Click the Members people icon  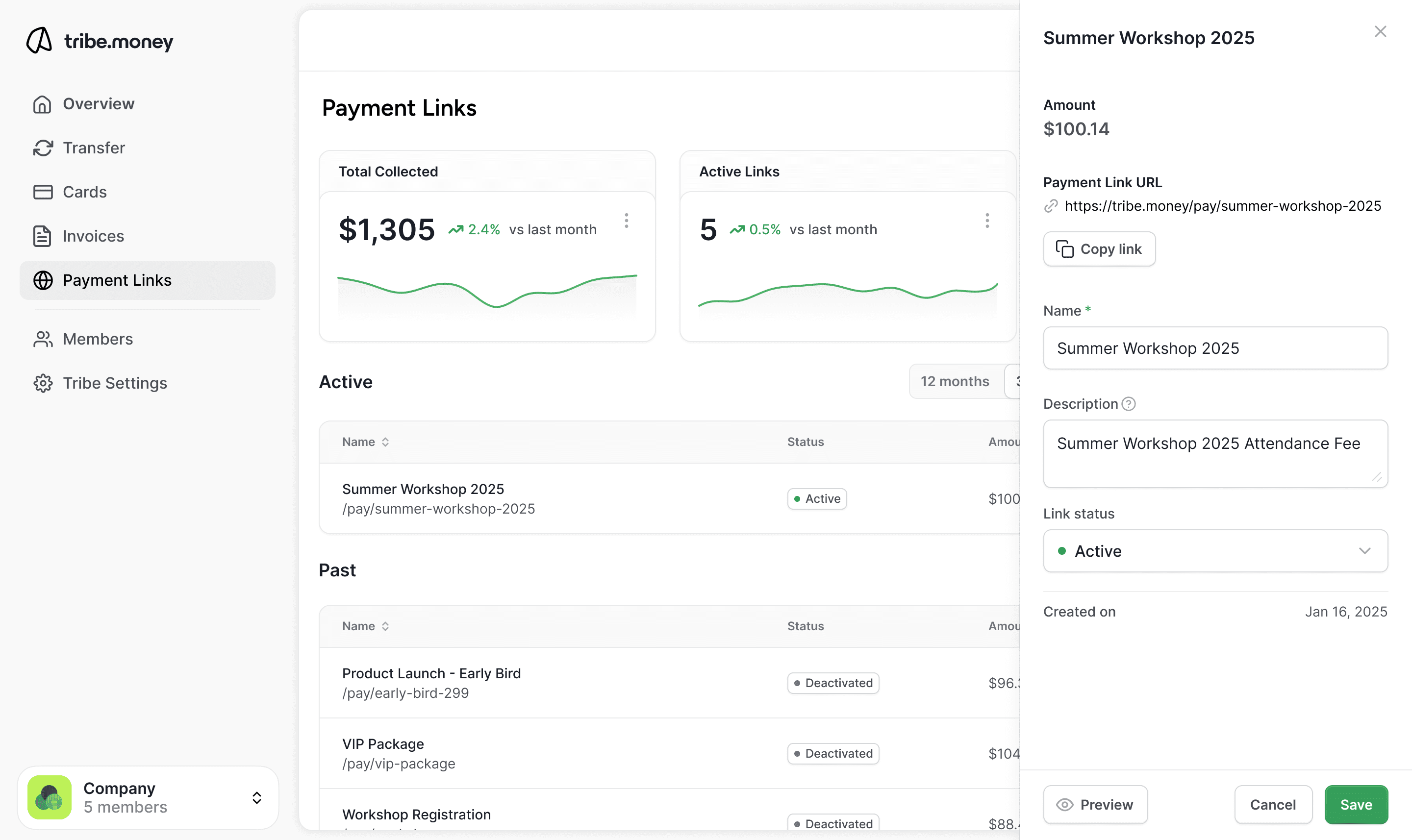(43, 340)
